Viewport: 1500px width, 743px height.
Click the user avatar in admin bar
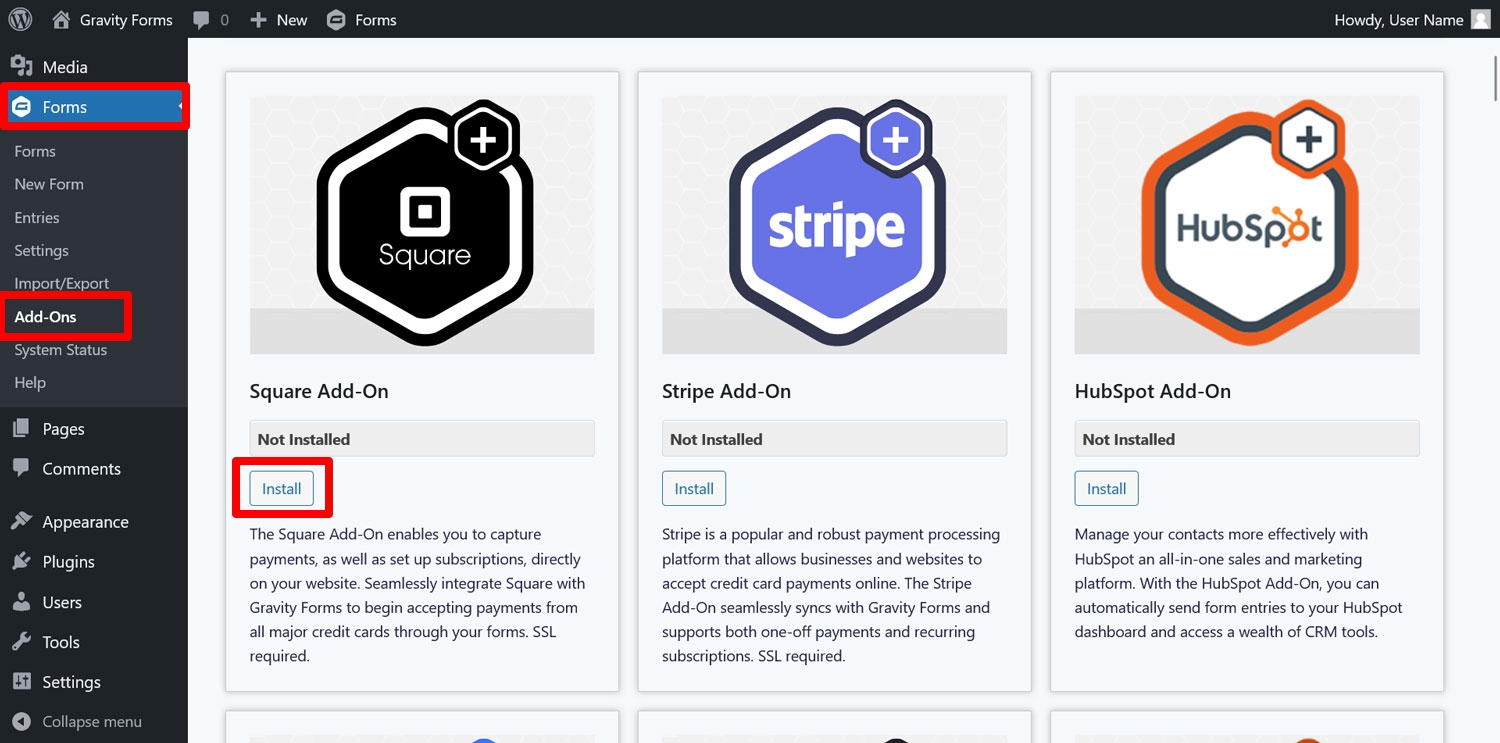pos(1481,20)
